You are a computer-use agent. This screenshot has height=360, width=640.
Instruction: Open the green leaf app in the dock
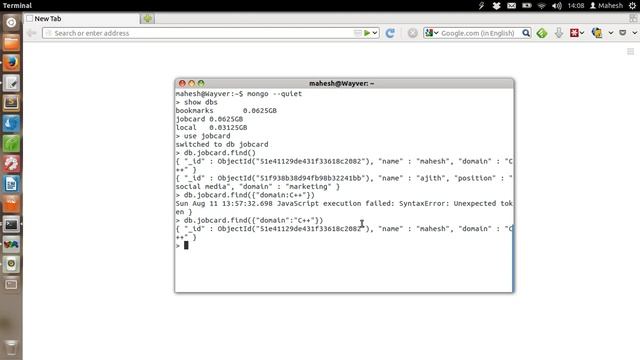pyautogui.click(x=11, y=143)
